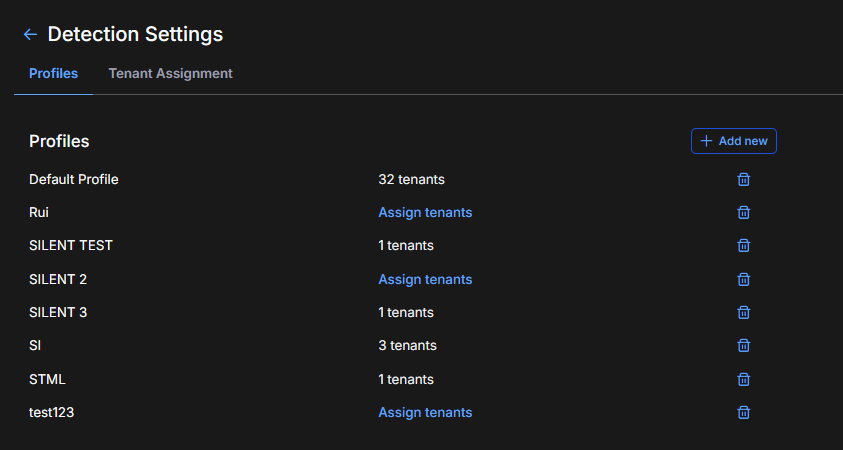Select the STML profile name
This screenshot has height=450, width=843.
pos(47,379)
